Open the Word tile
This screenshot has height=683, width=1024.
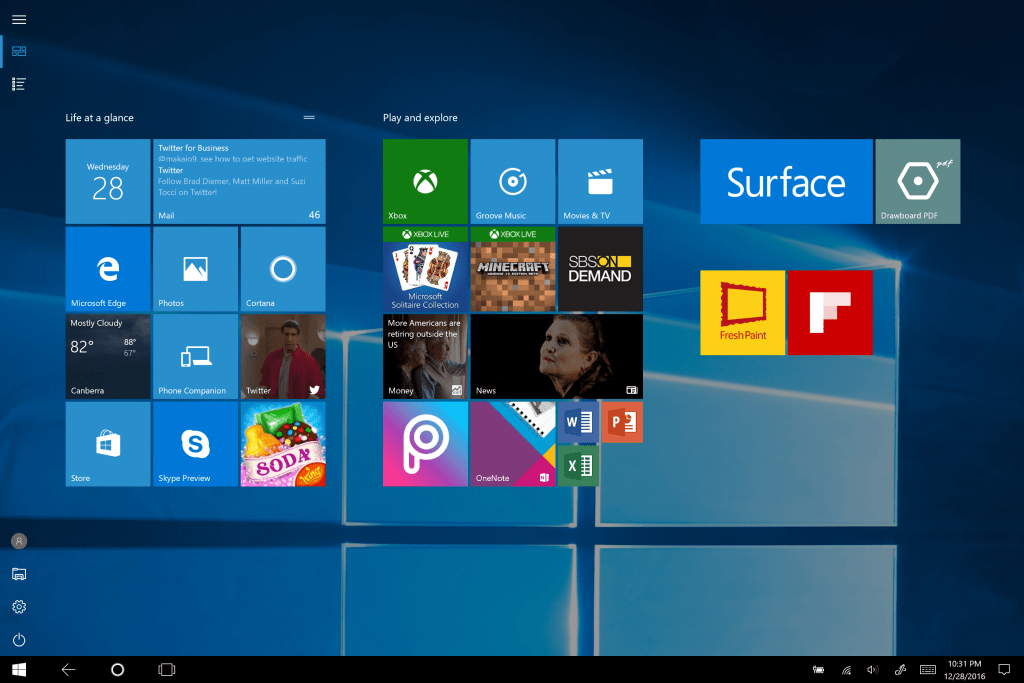pyautogui.click(x=579, y=422)
